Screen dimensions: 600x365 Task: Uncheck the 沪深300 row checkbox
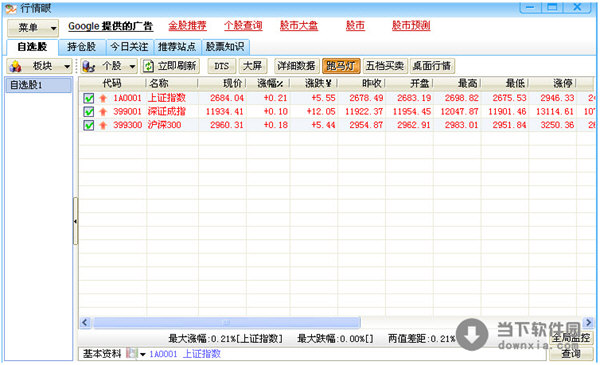coord(89,125)
